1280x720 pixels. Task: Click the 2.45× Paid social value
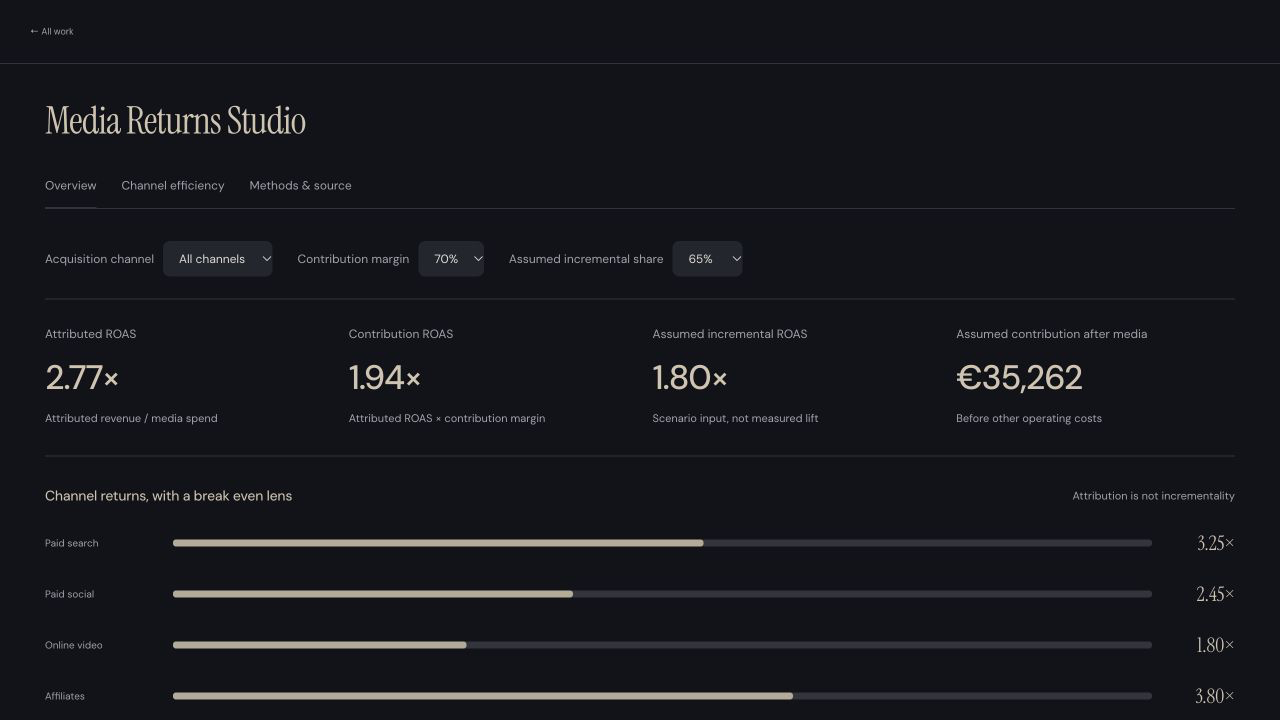1215,594
